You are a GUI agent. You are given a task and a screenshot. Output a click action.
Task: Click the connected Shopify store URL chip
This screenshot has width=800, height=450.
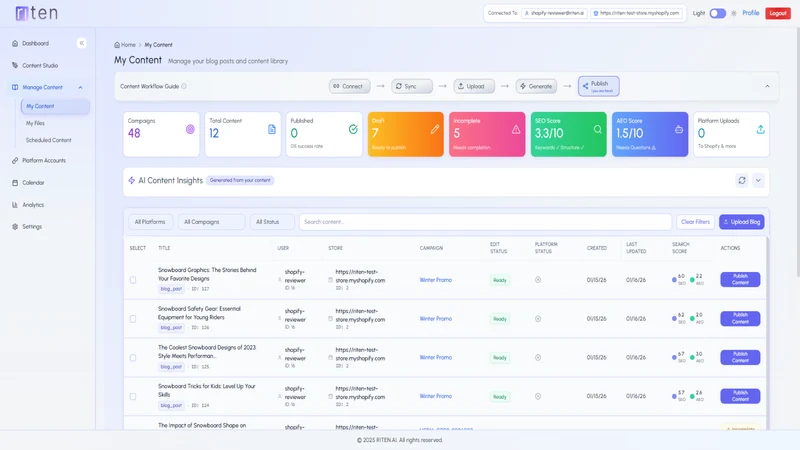coord(636,13)
